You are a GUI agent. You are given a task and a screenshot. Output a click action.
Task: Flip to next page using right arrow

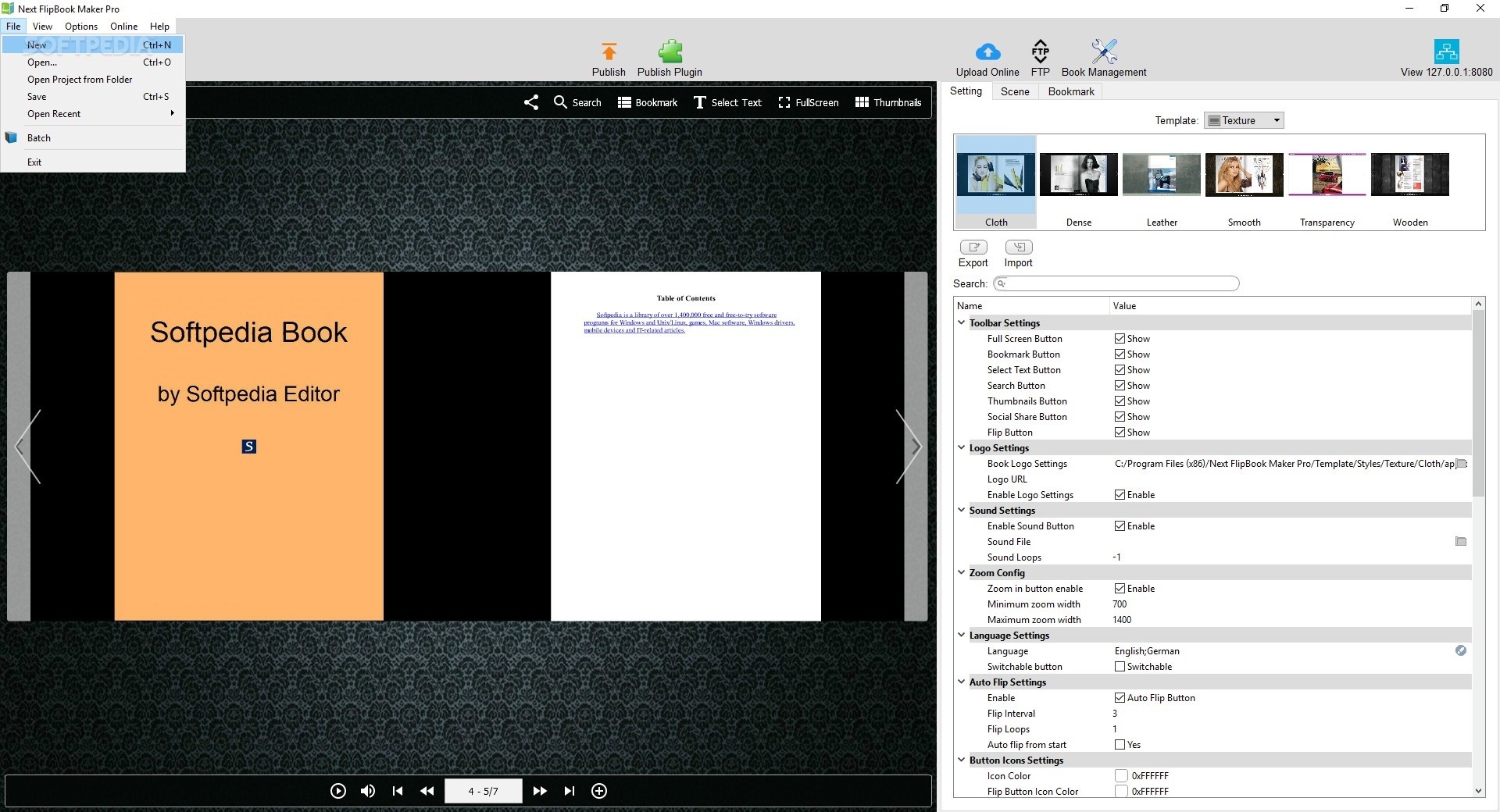909,447
